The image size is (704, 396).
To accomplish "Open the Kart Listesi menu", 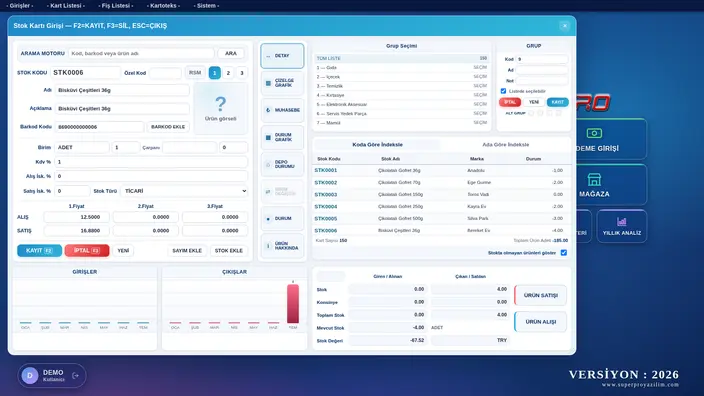I will (66, 6).
